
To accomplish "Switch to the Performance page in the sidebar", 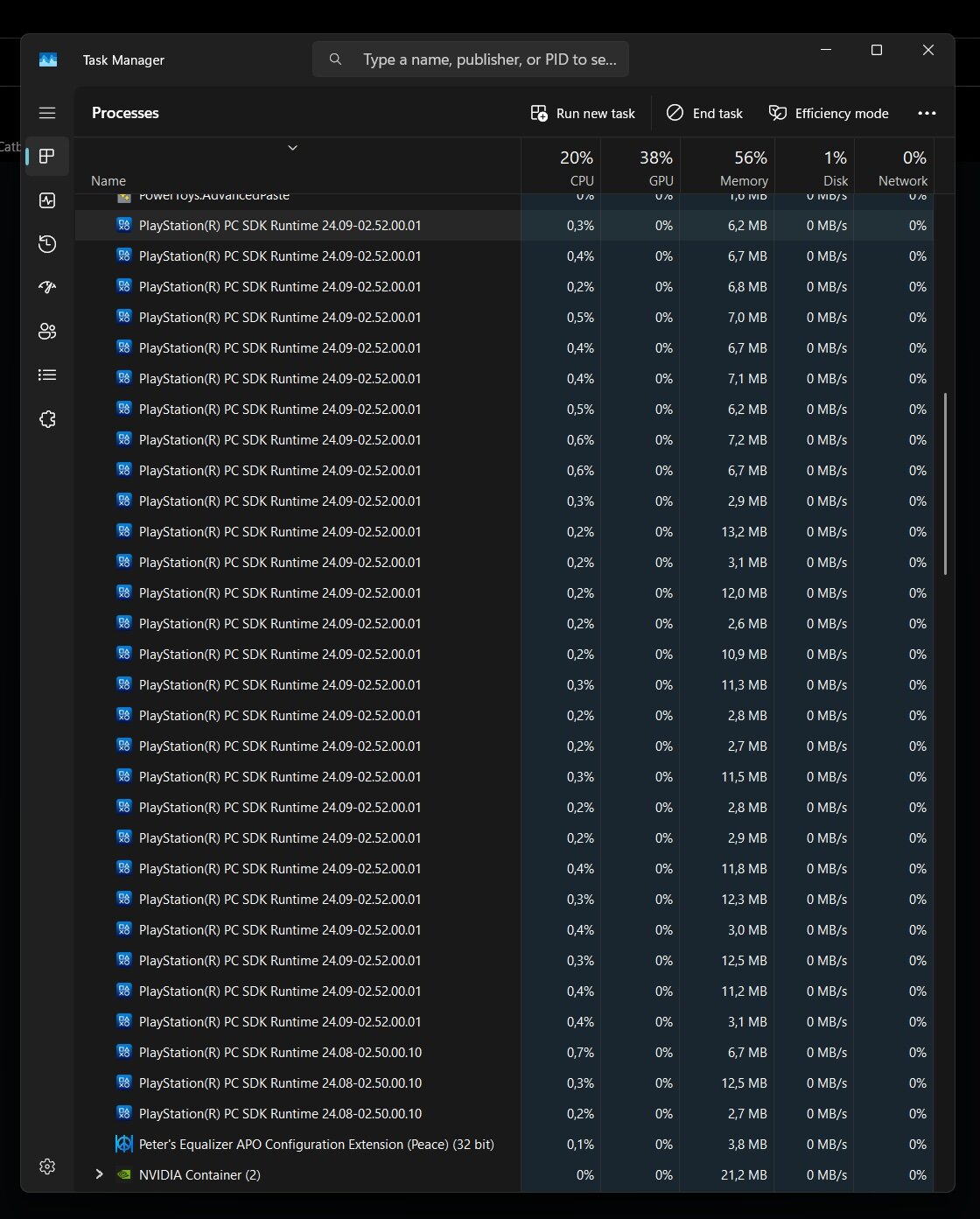I will [x=47, y=200].
